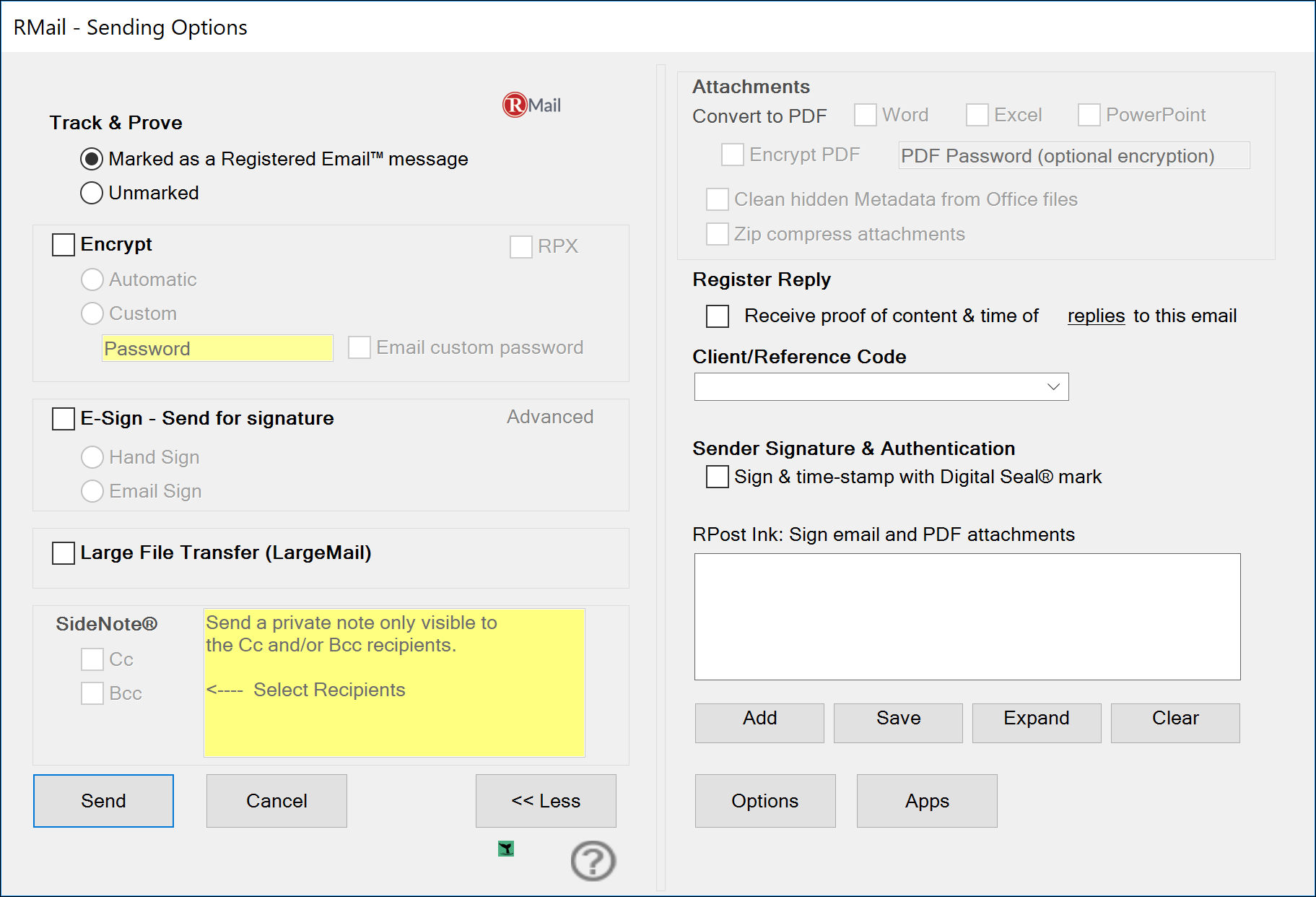Click the Convert to PDF label
The height and width of the screenshot is (897, 1316).
click(x=759, y=116)
